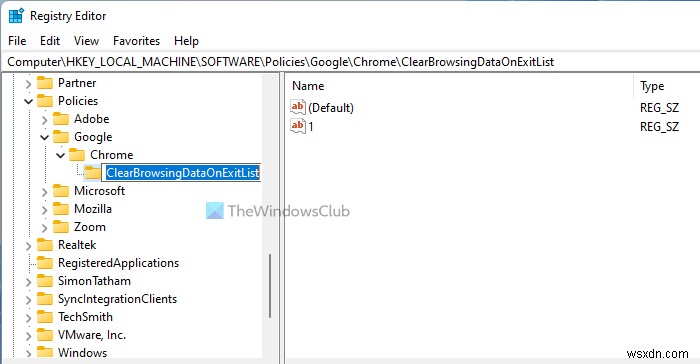Expand the Microsoft key
700x364 pixels.
click(x=44, y=192)
